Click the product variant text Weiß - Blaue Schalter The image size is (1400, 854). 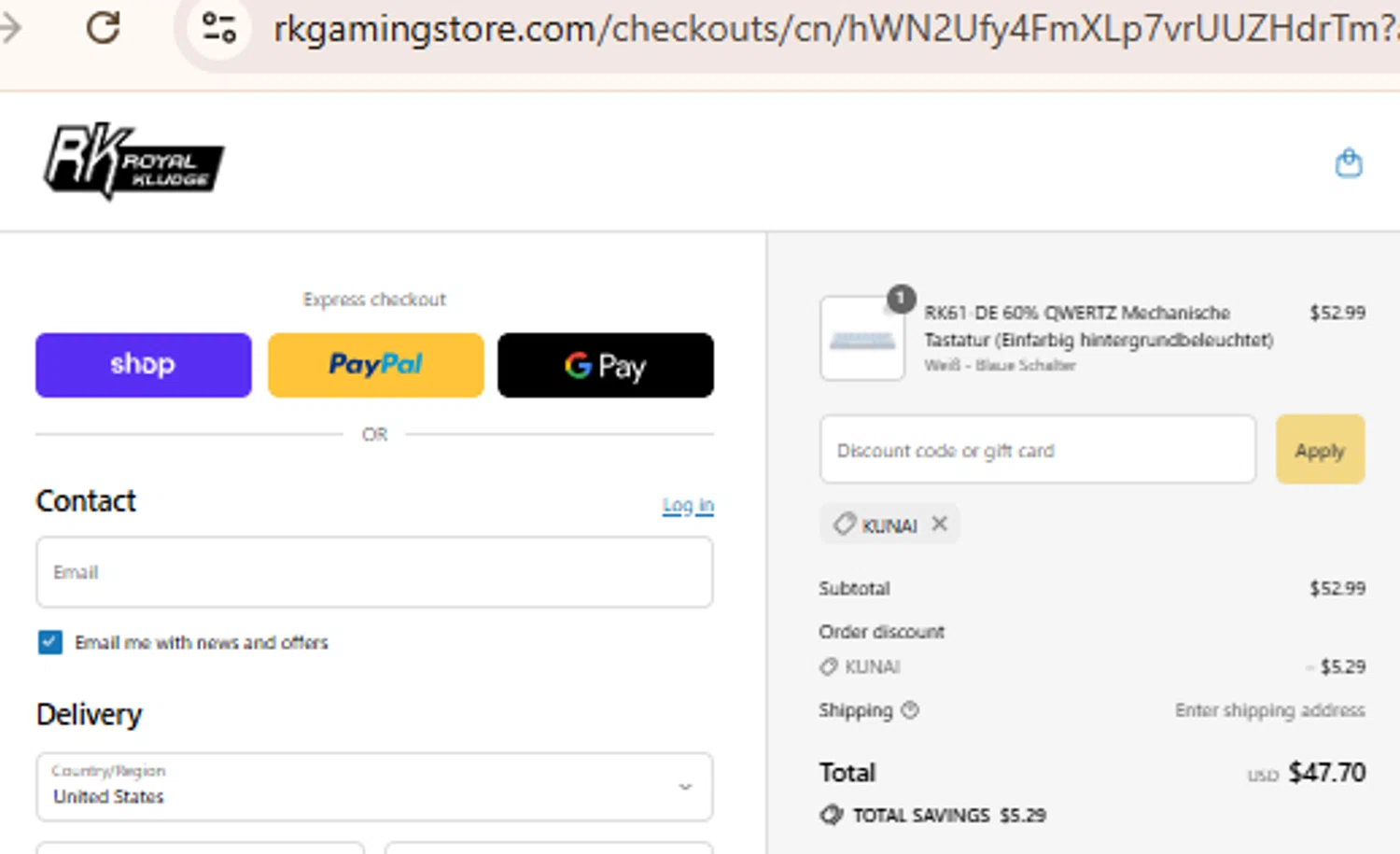pyautogui.click(x=1000, y=365)
